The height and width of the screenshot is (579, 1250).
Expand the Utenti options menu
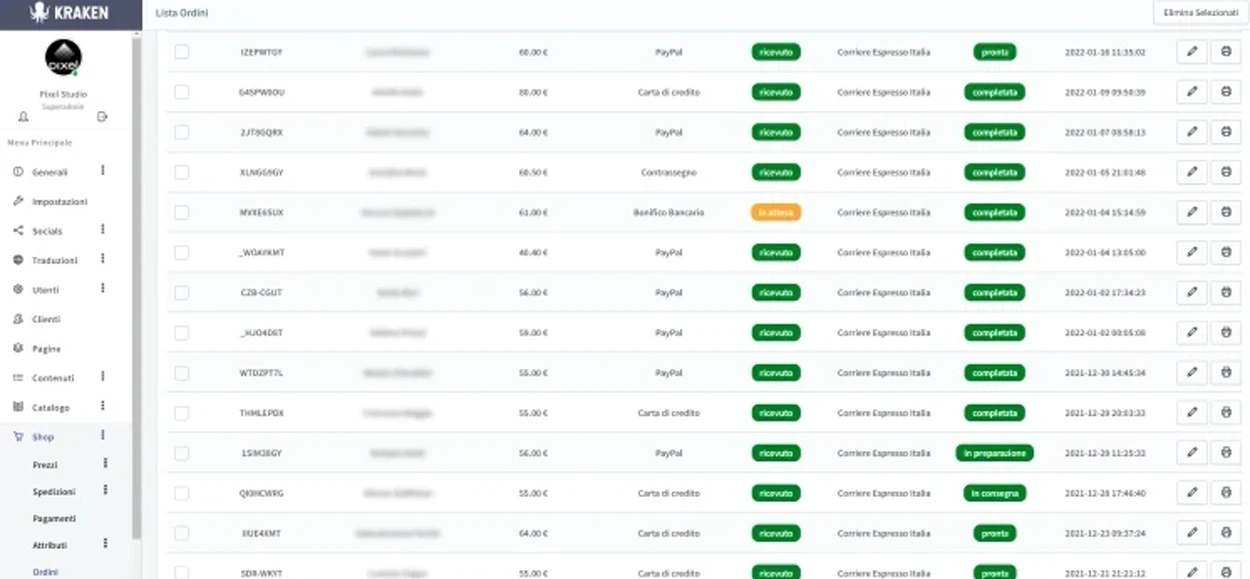click(x=102, y=289)
